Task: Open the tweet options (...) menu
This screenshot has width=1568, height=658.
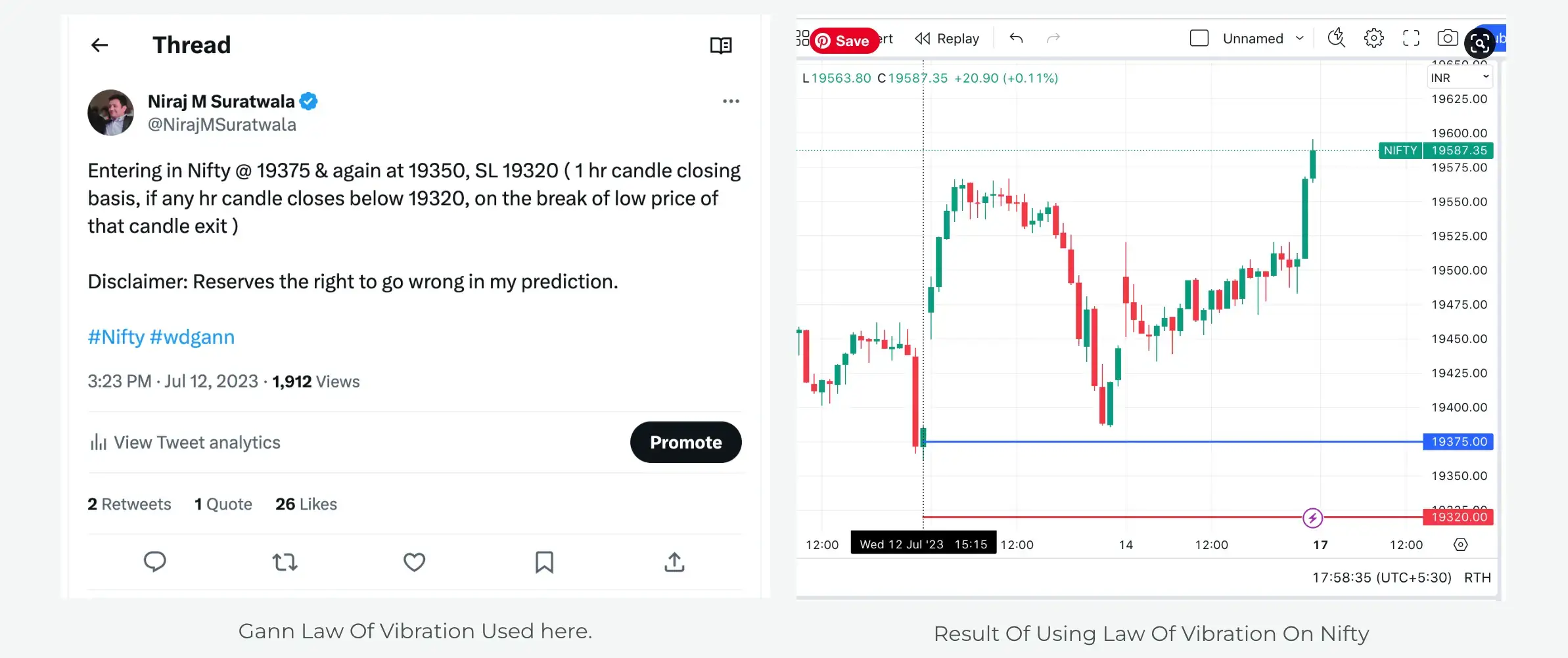Action: pyautogui.click(x=731, y=100)
